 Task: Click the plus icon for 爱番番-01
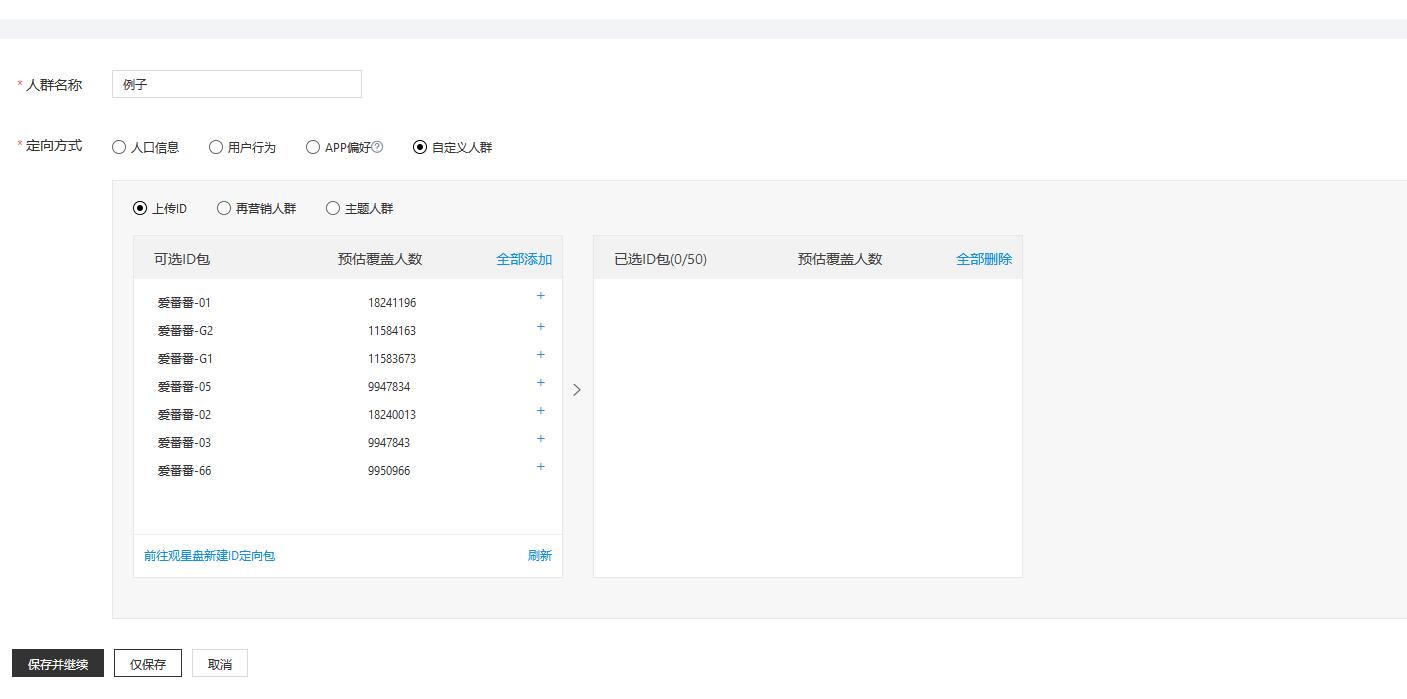541,296
